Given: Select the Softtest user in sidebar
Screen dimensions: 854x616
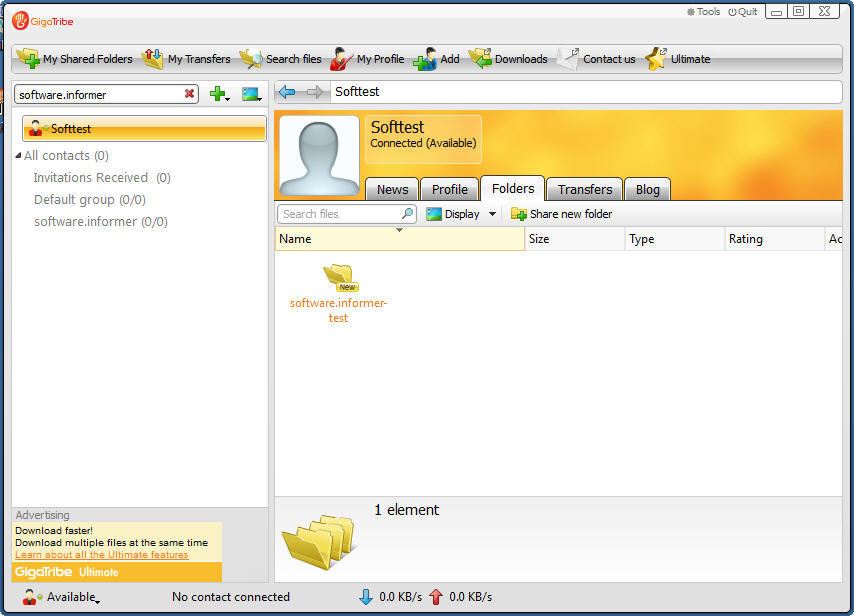Looking at the screenshot, I should click(144, 129).
